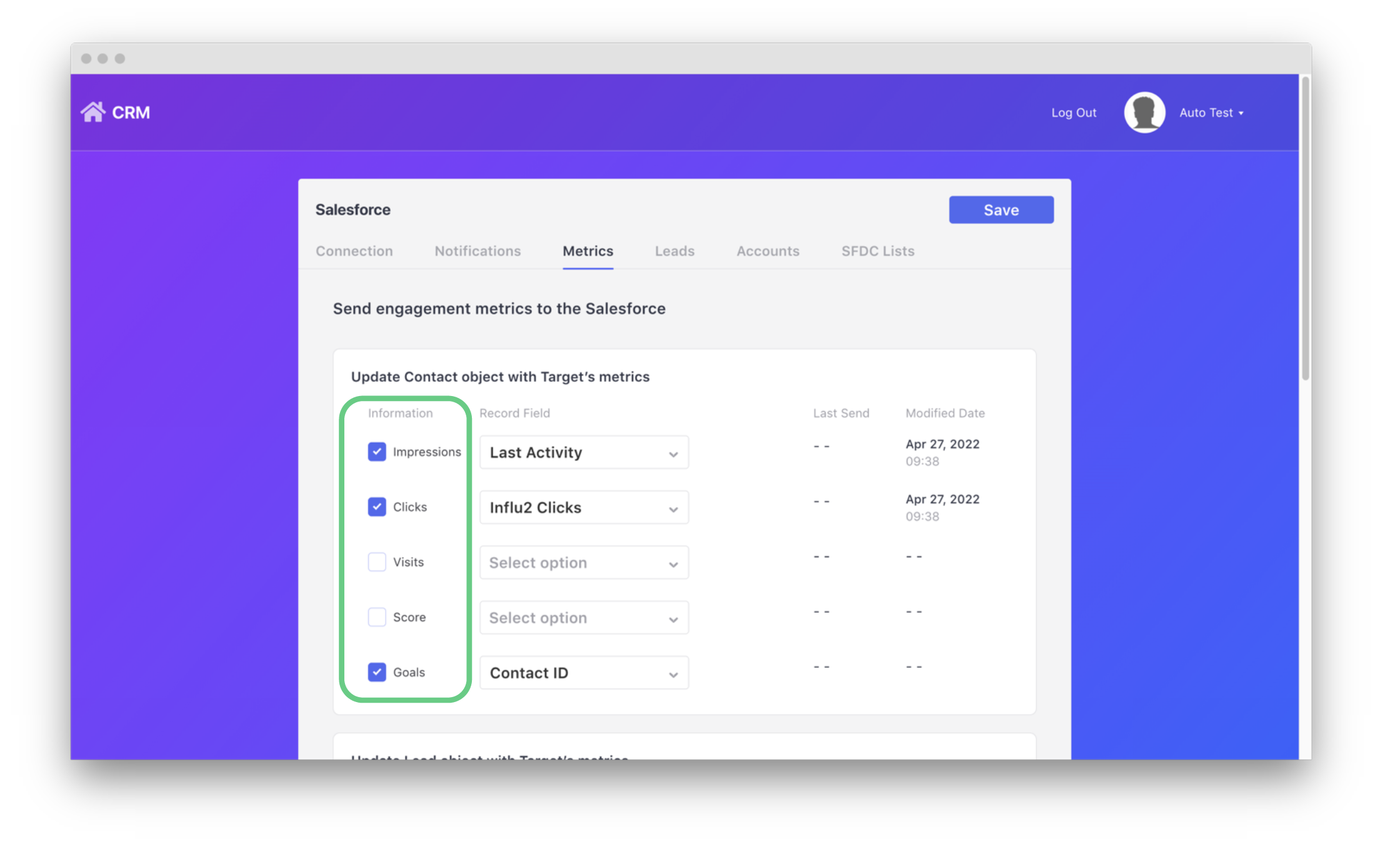Image resolution: width=1400 pixels, height=852 pixels.
Task: Enable the Score checkbox
Action: [377, 617]
